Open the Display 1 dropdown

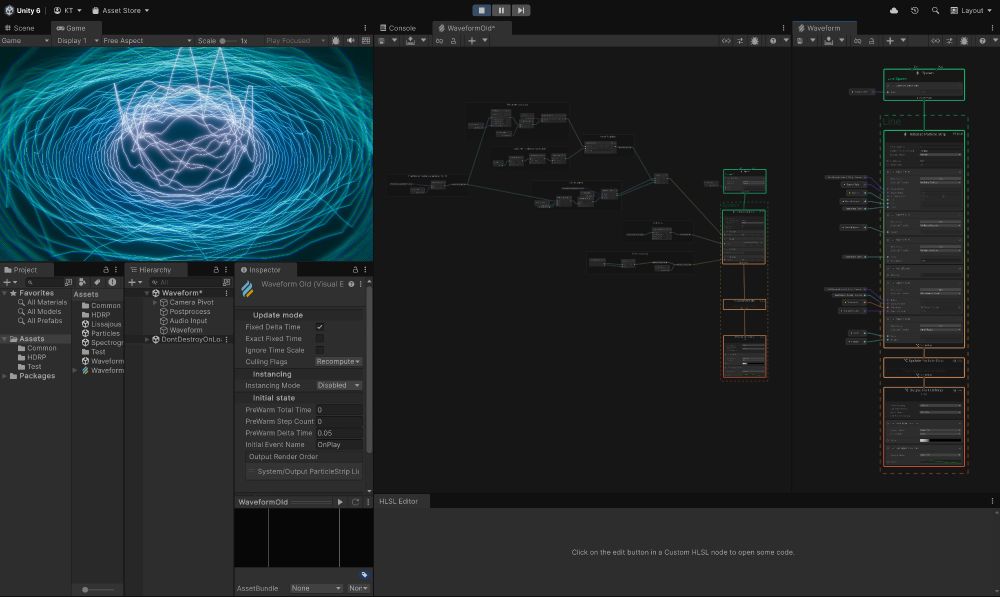coord(77,40)
